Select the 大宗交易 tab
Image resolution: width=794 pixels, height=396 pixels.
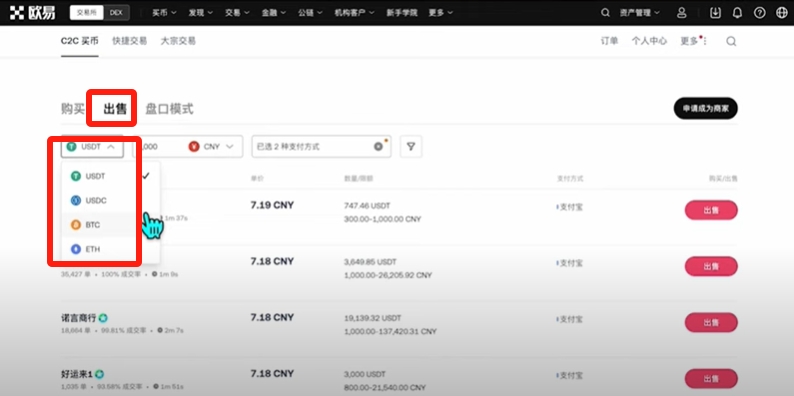point(178,41)
